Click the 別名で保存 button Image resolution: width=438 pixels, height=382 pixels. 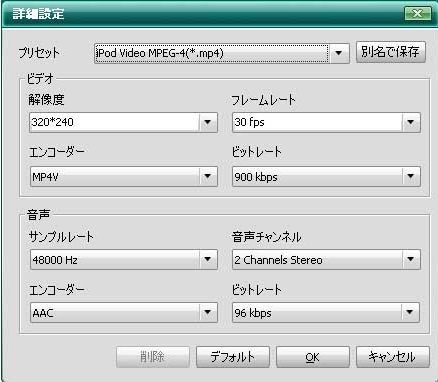click(x=391, y=52)
